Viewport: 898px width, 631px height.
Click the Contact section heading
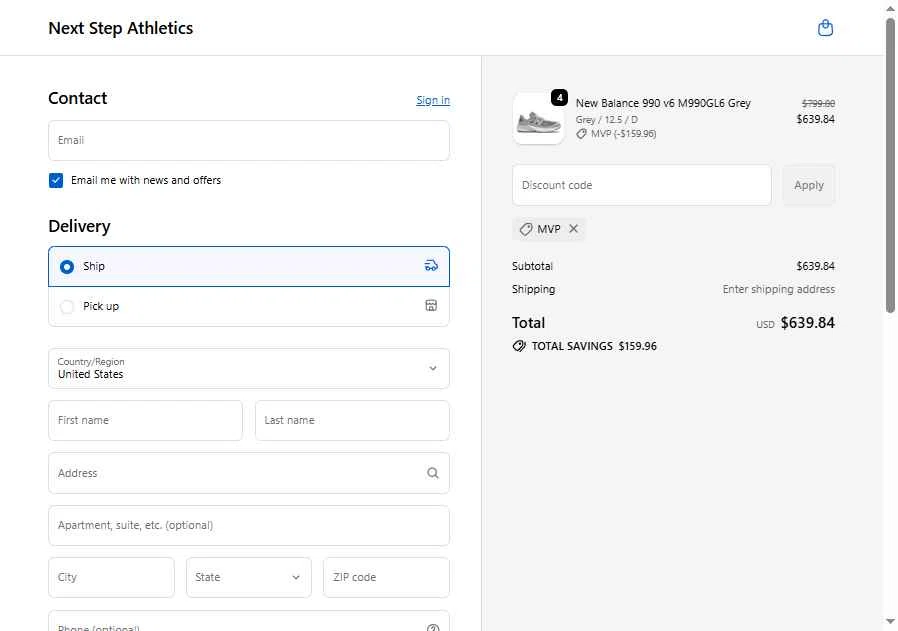point(78,98)
